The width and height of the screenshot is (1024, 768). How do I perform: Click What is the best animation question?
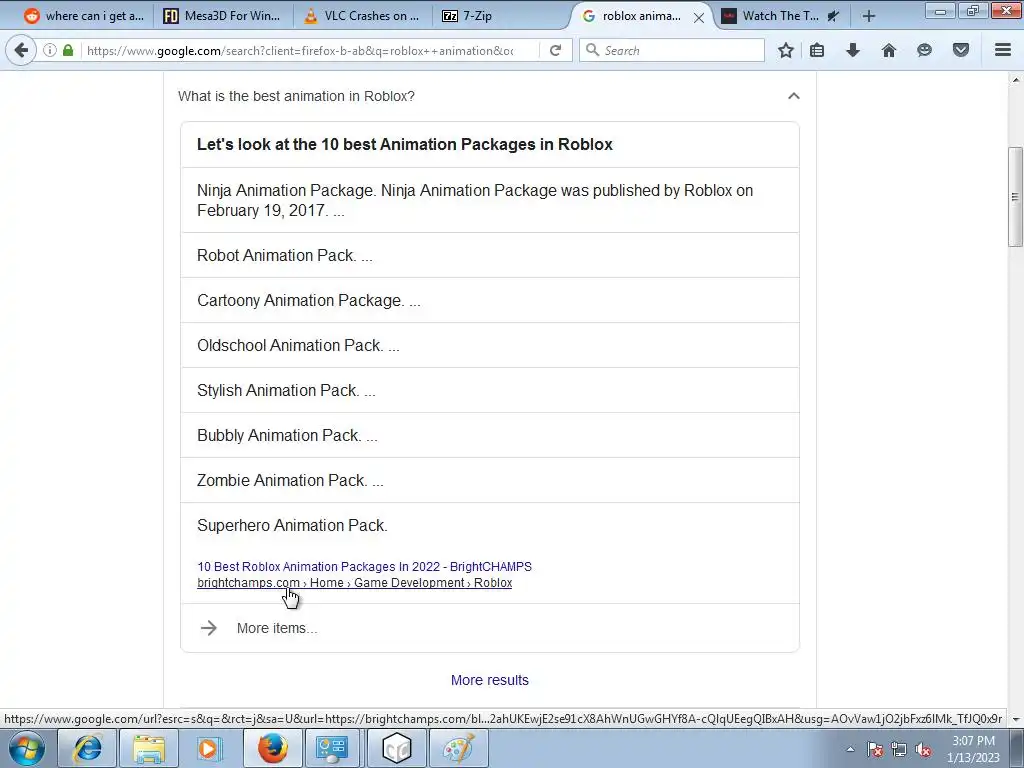pyautogui.click(x=296, y=96)
